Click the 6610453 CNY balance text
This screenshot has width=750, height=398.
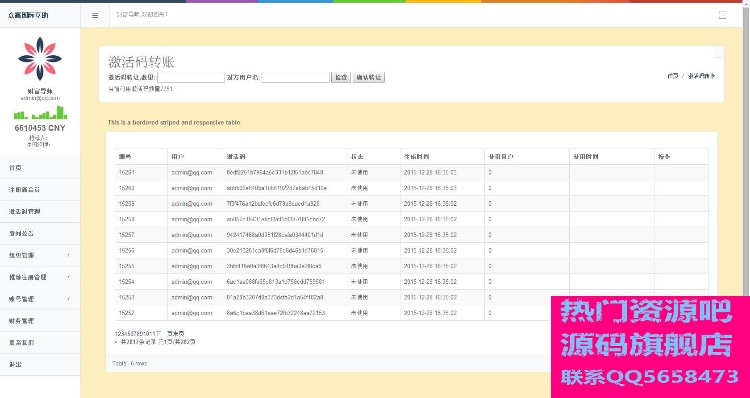click(x=40, y=128)
